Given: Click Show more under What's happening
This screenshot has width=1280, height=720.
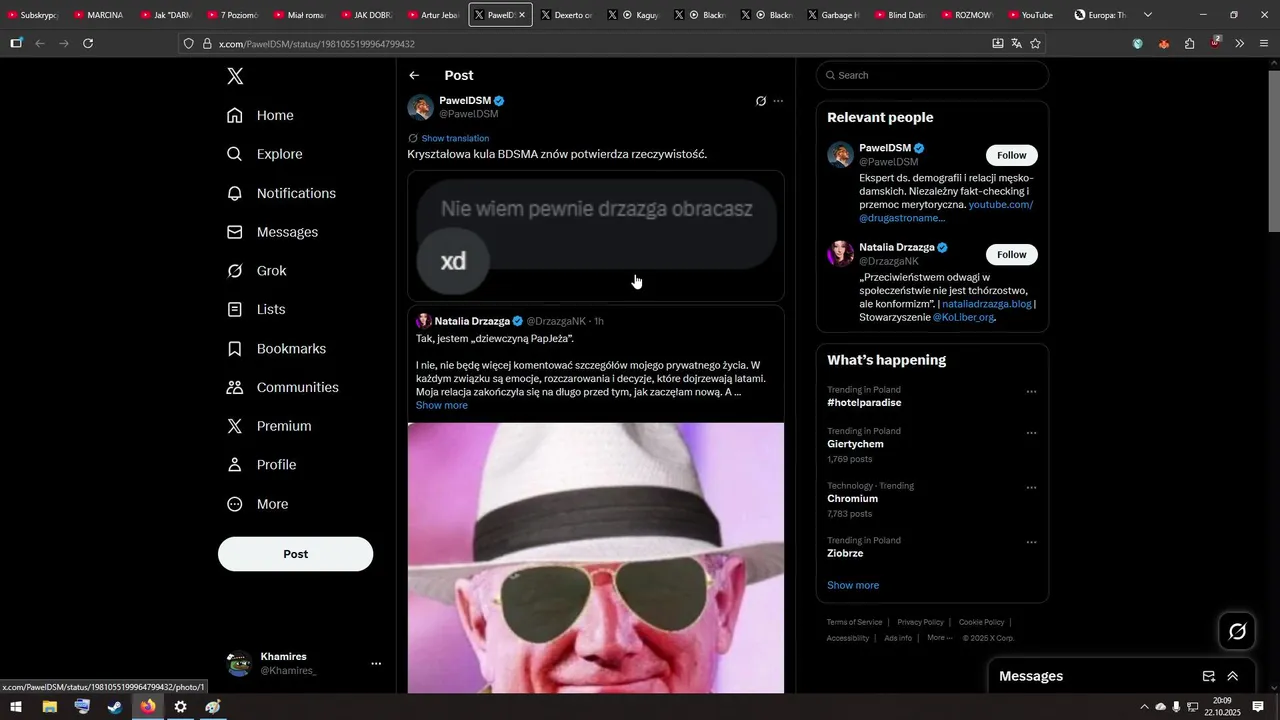Looking at the screenshot, I should click(853, 585).
